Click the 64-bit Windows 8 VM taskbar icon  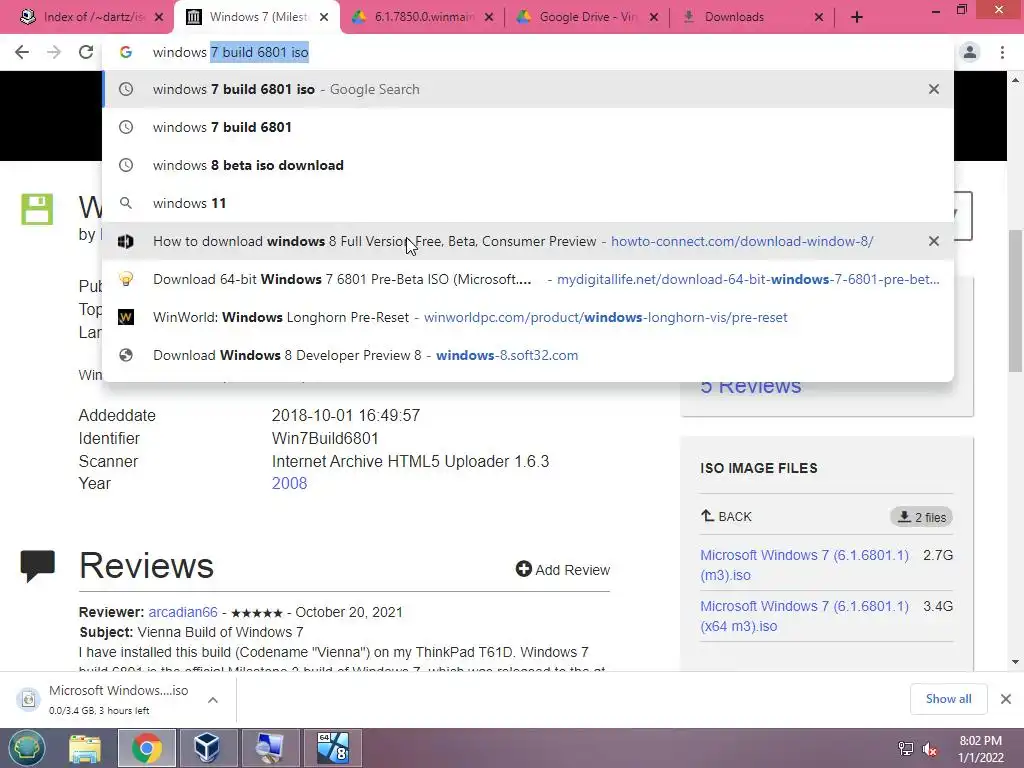[332, 748]
